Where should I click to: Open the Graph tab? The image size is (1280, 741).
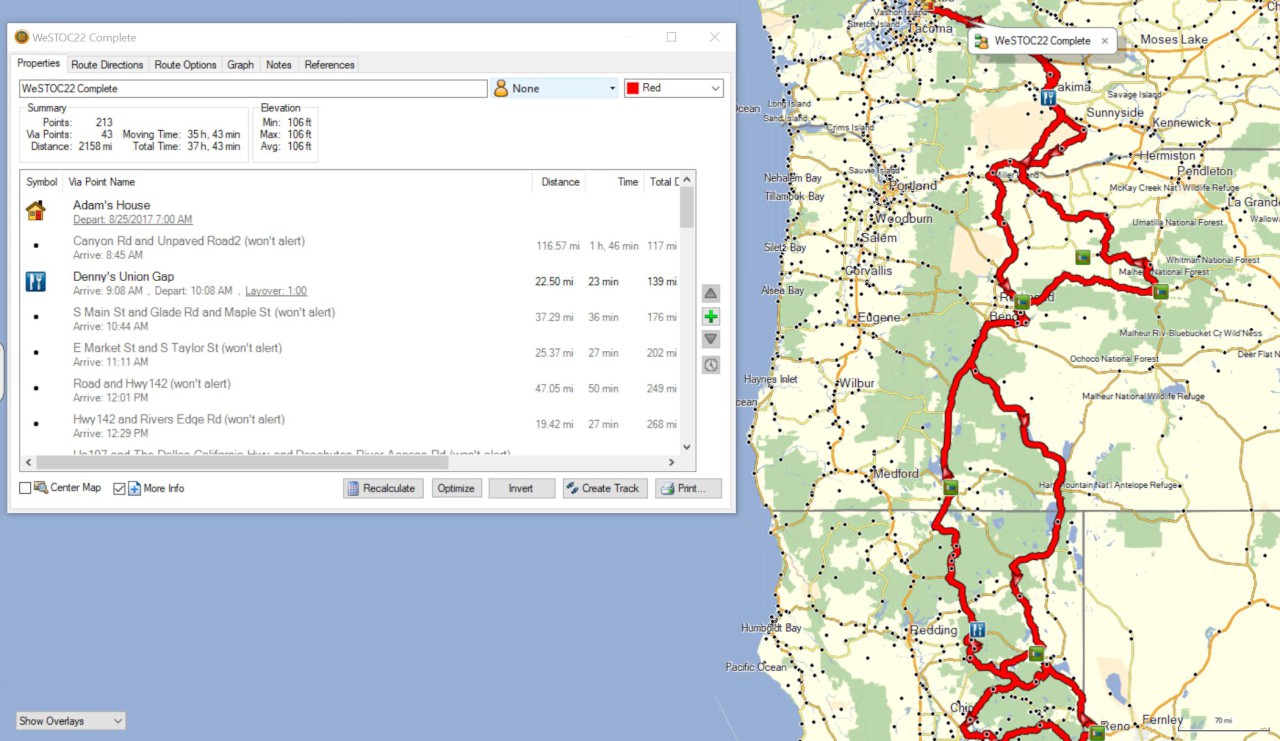(x=240, y=65)
